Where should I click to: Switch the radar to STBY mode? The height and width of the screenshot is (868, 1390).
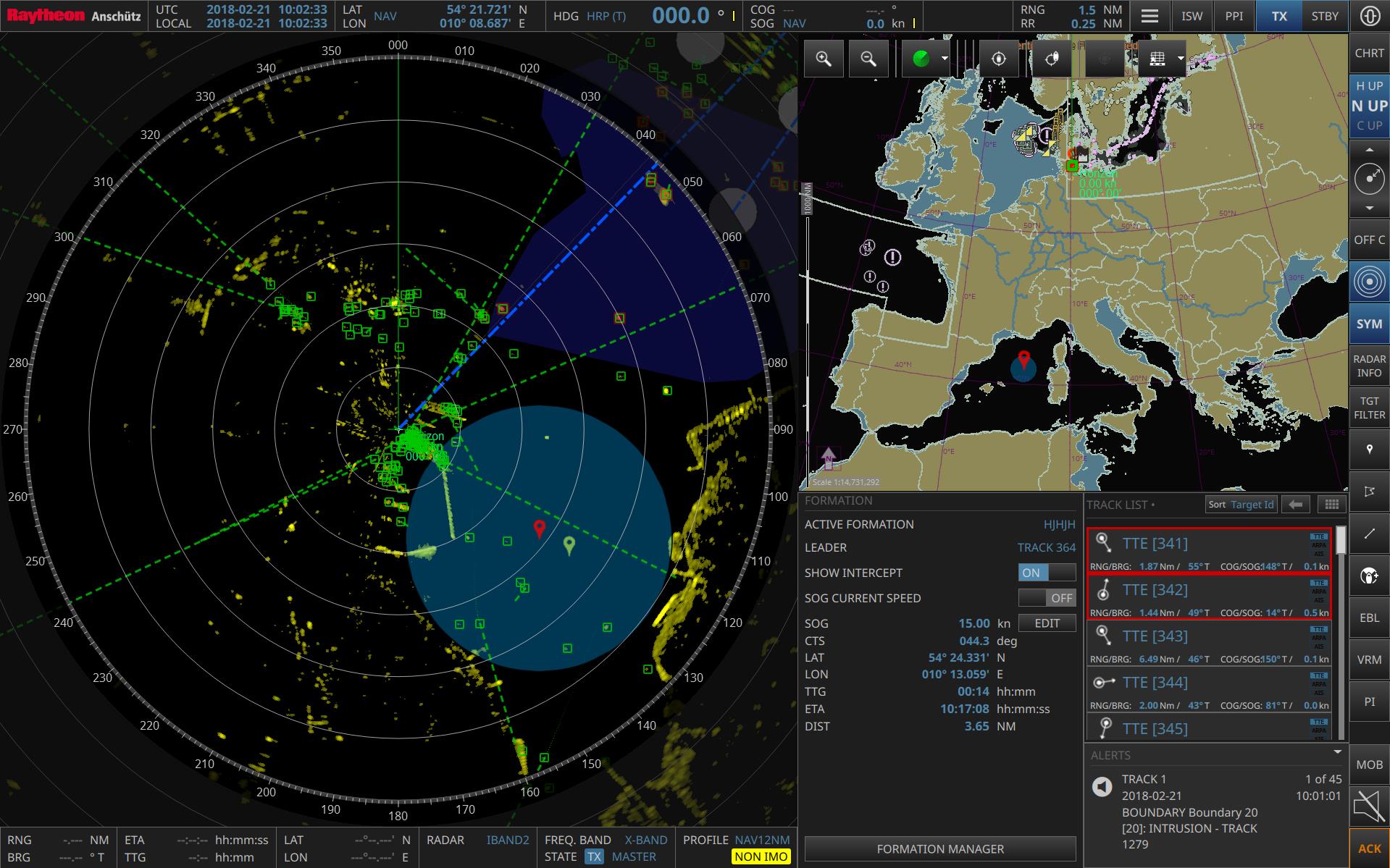tap(1325, 15)
